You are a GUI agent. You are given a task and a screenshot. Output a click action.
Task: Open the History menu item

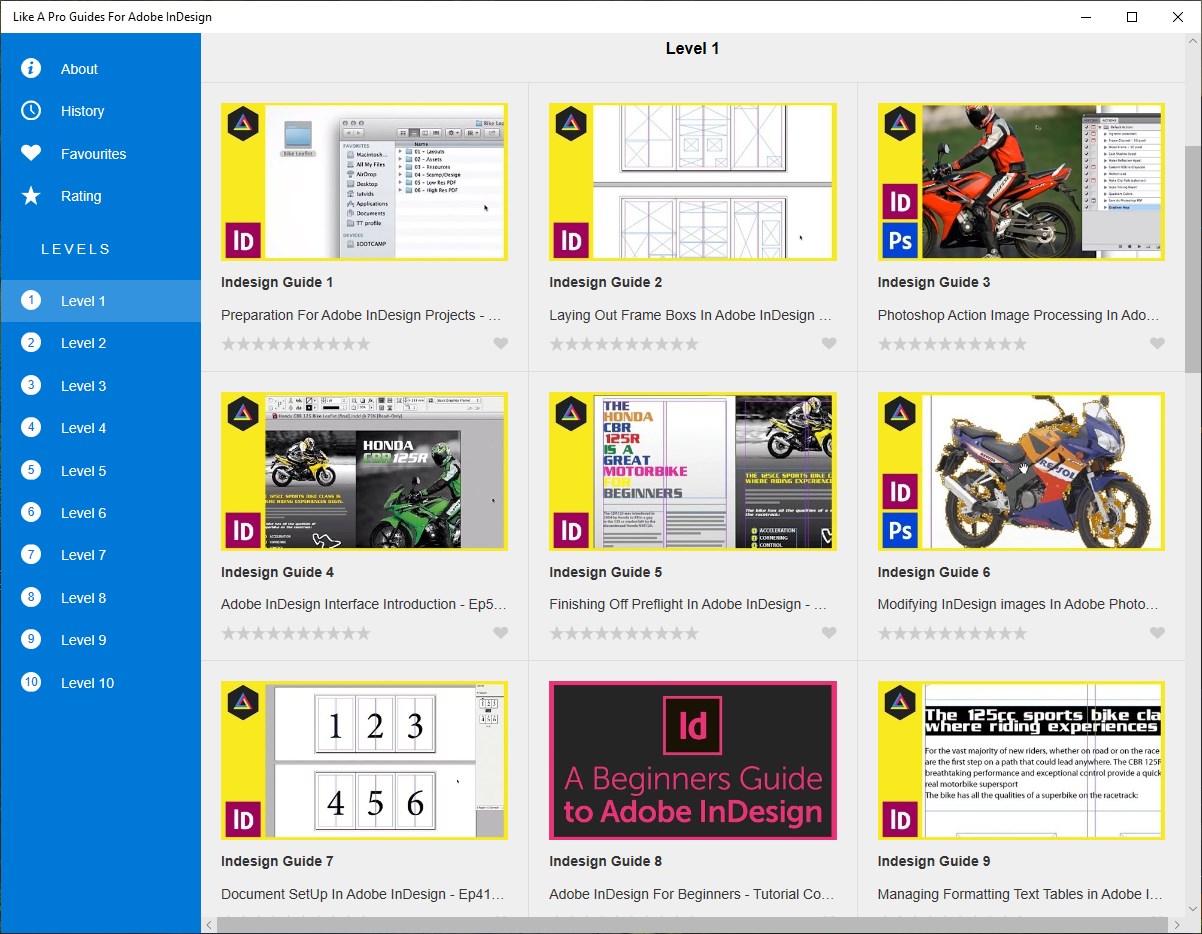100,111
